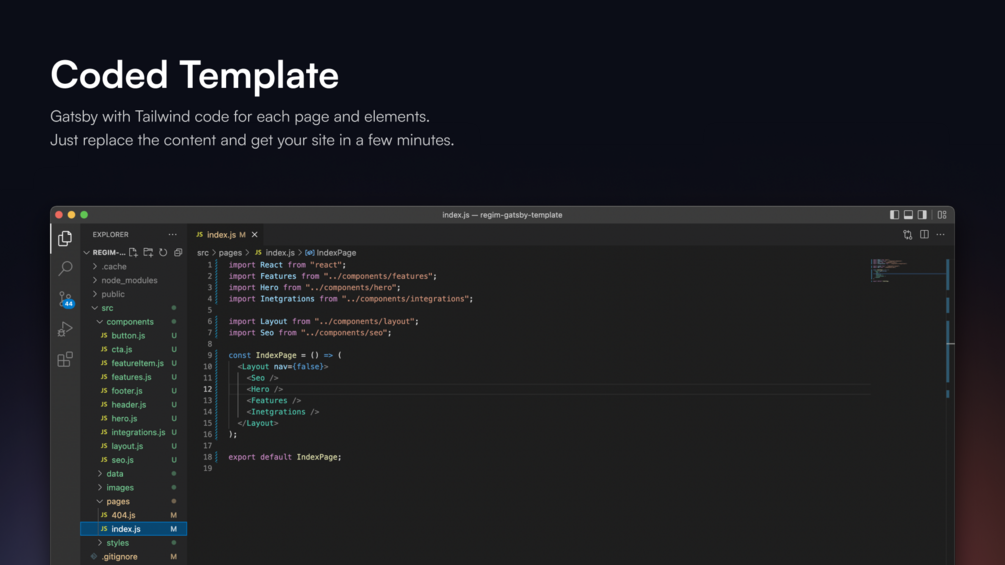Open changes compare icon in editor toolbar
This screenshot has height=565, width=1005.
coord(908,234)
